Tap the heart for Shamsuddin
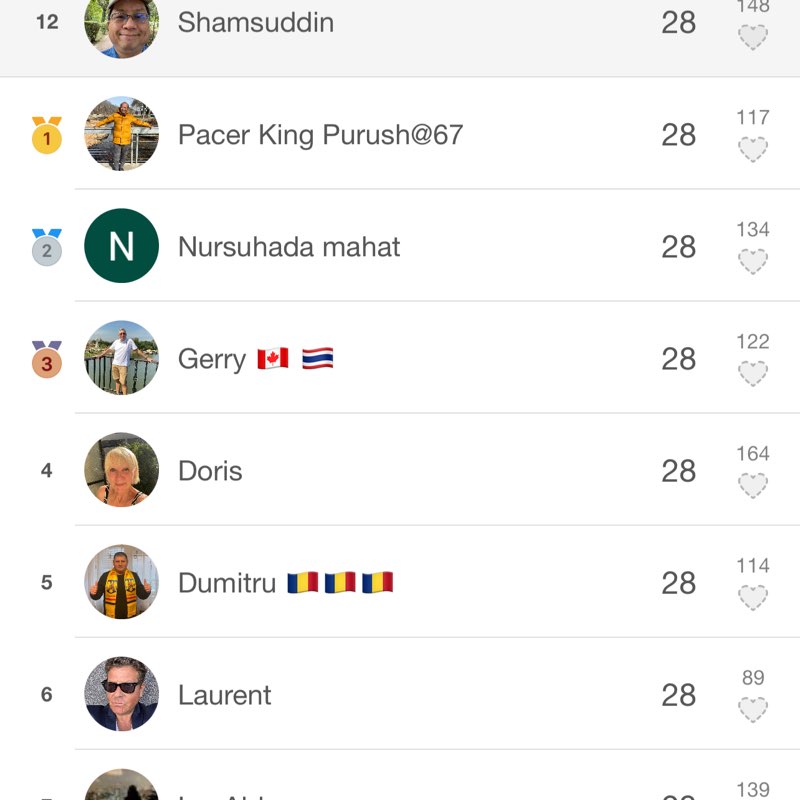This screenshot has width=800, height=800. 752,38
